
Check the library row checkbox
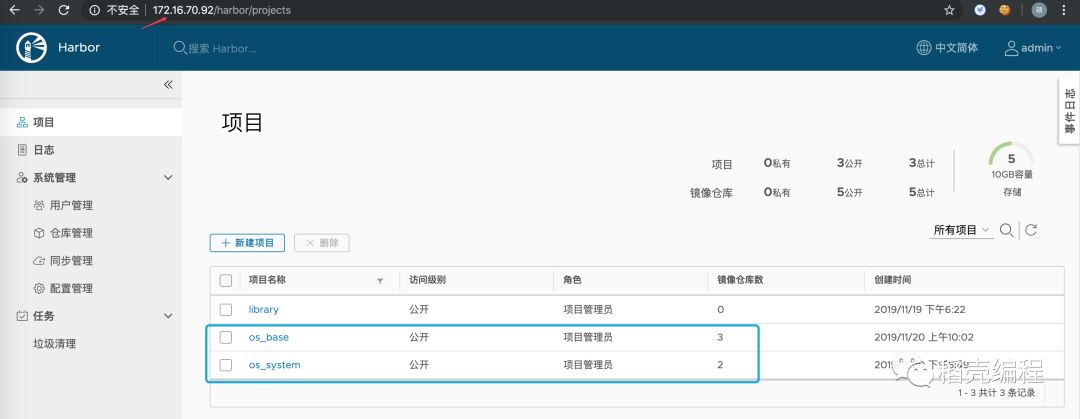click(226, 309)
